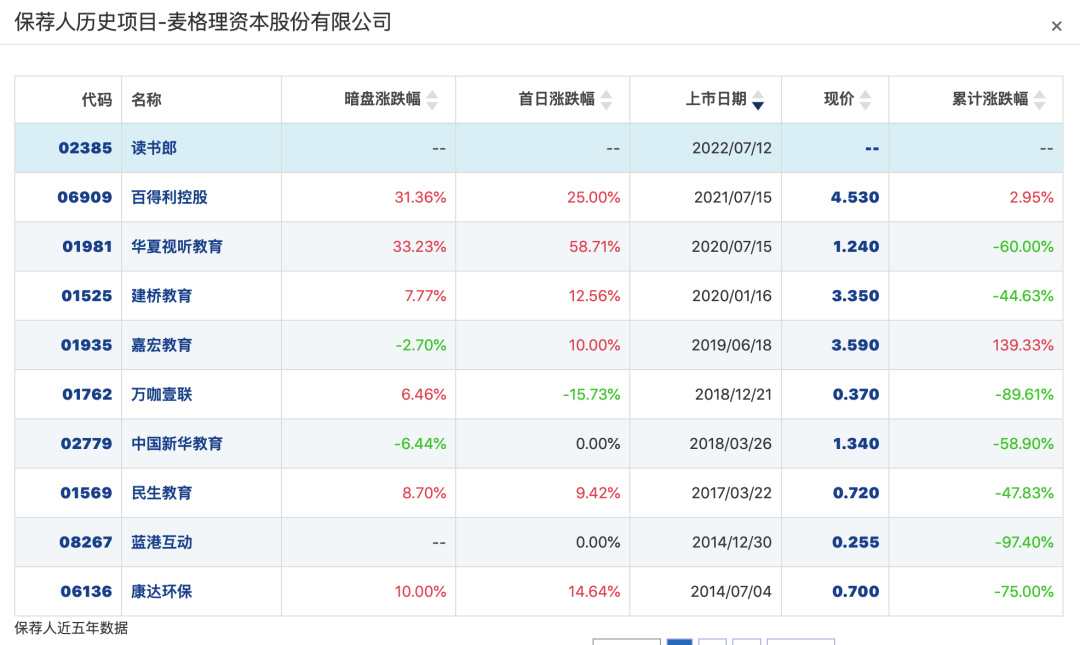Viewport: 1080px width, 645px height.
Task: Open 万咖壹联 stock link
Action: point(162,394)
